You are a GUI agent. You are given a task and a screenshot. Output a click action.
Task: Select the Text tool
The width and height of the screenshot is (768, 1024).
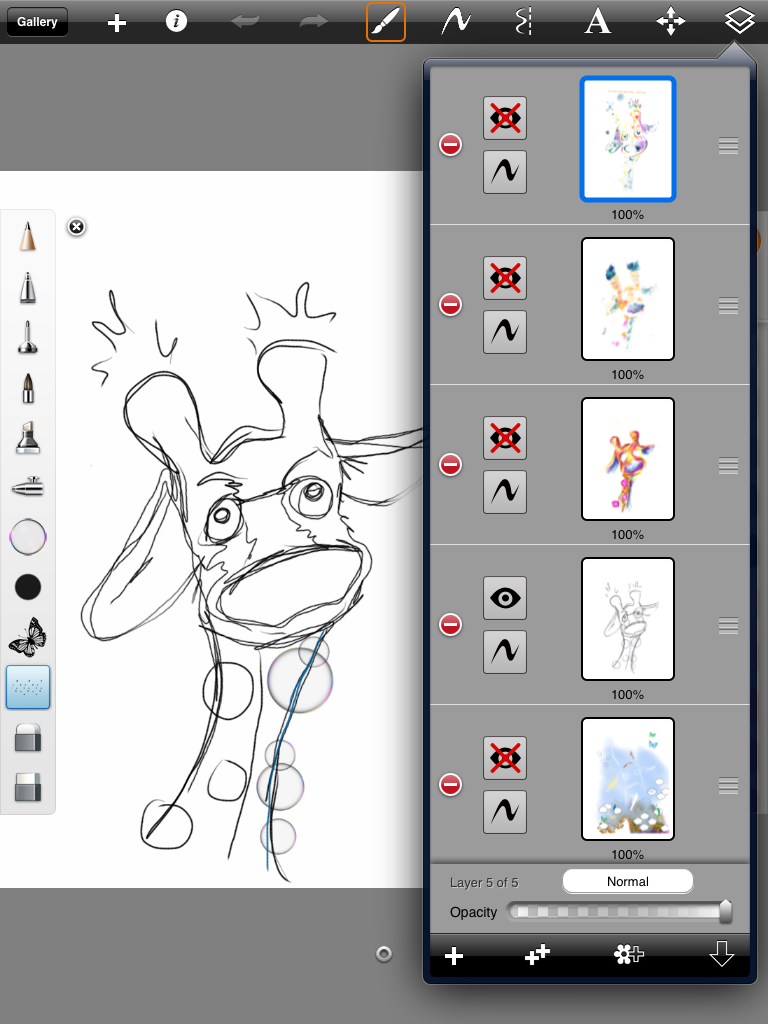pyautogui.click(x=597, y=22)
